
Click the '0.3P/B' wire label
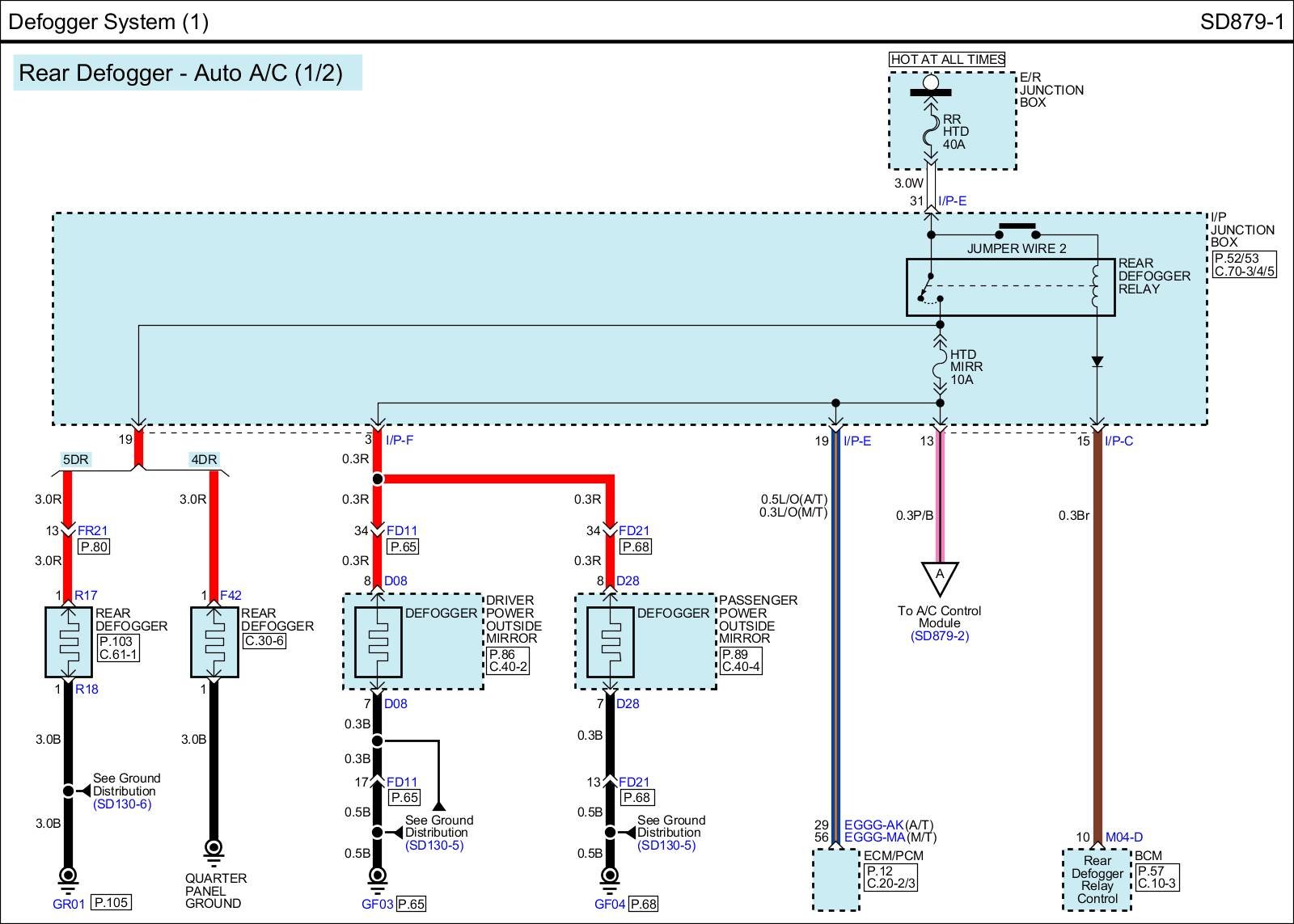click(914, 515)
